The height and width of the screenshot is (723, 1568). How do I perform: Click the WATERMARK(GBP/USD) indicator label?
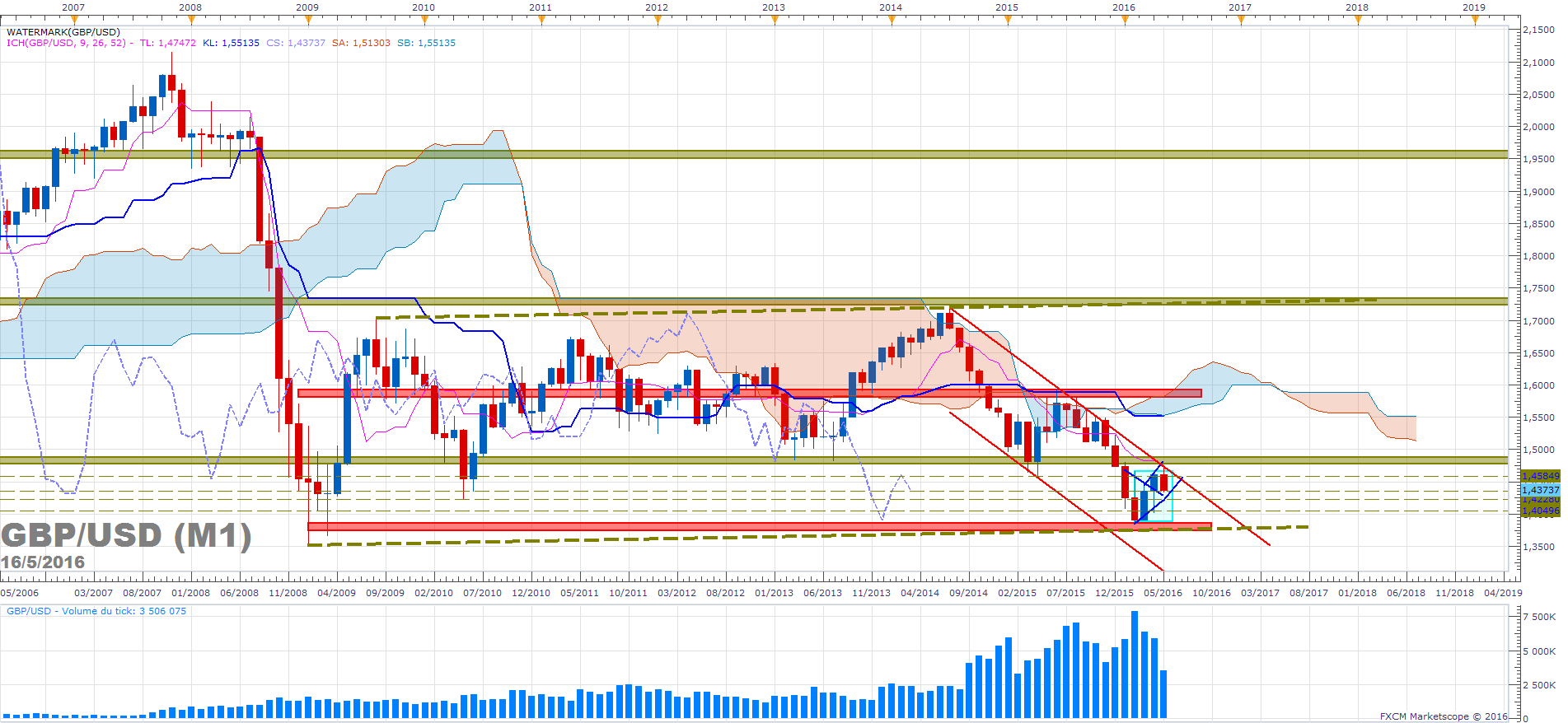(x=63, y=32)
